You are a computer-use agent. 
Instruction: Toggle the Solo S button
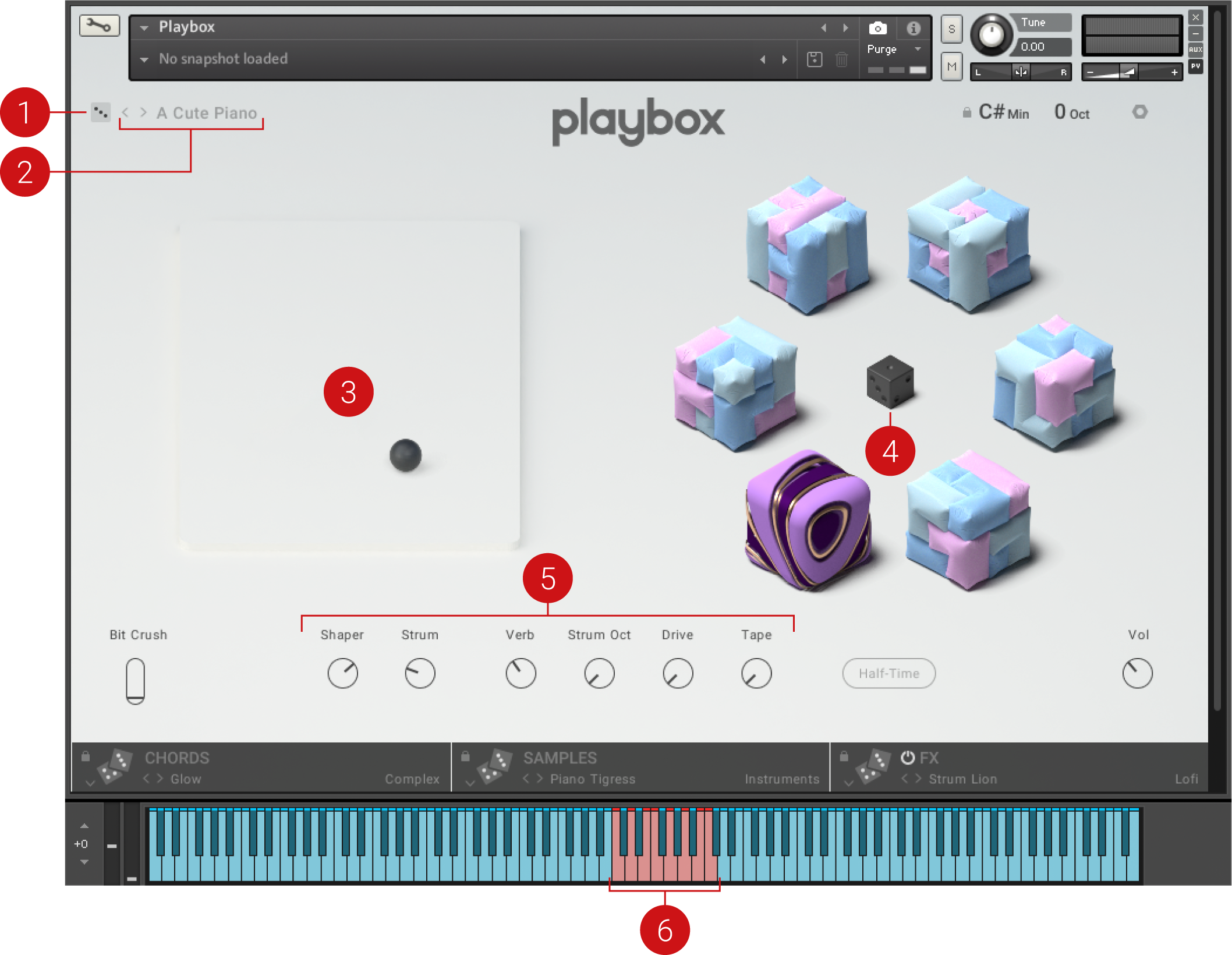click(x=951, y=29)
